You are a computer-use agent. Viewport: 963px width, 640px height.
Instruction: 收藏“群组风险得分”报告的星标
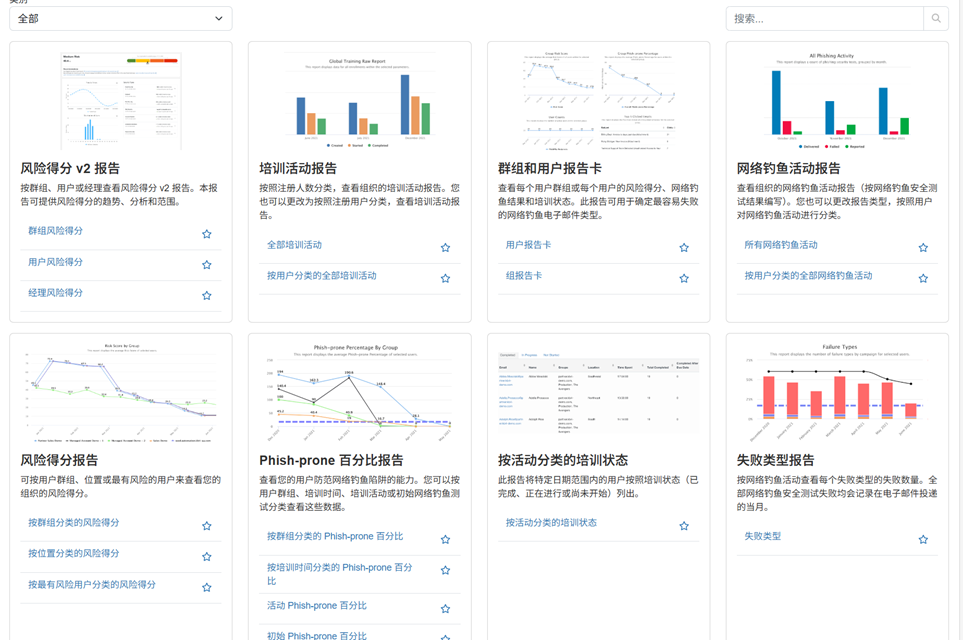coord(207,234)
